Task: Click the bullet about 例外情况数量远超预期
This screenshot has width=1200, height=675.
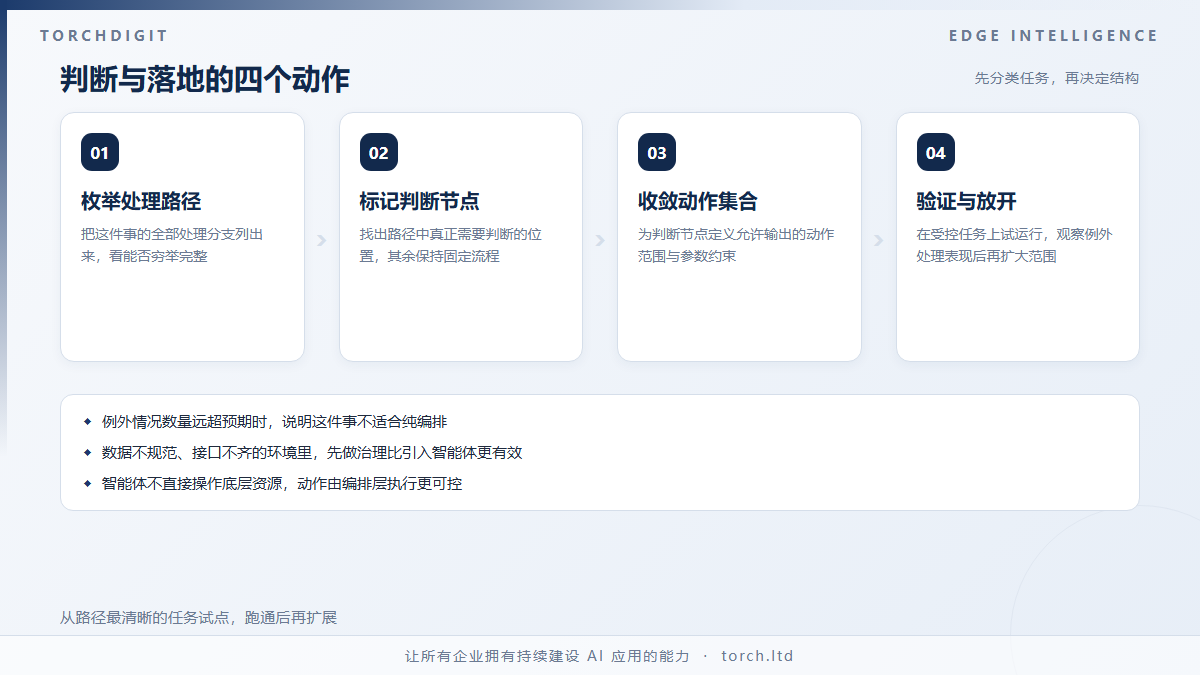Action: pos(272,422)
